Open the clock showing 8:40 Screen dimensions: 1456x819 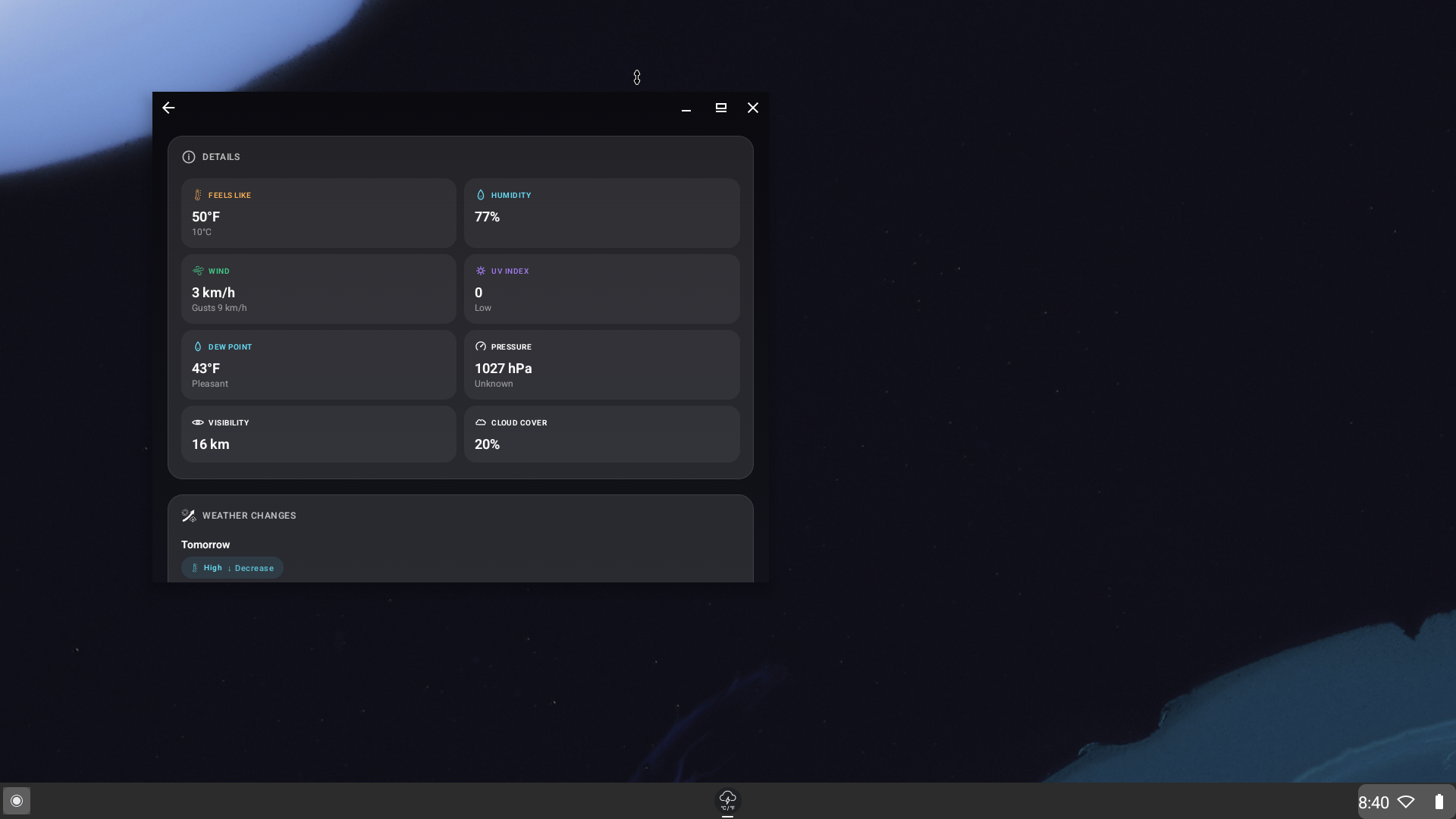(x=1374, y=802)
